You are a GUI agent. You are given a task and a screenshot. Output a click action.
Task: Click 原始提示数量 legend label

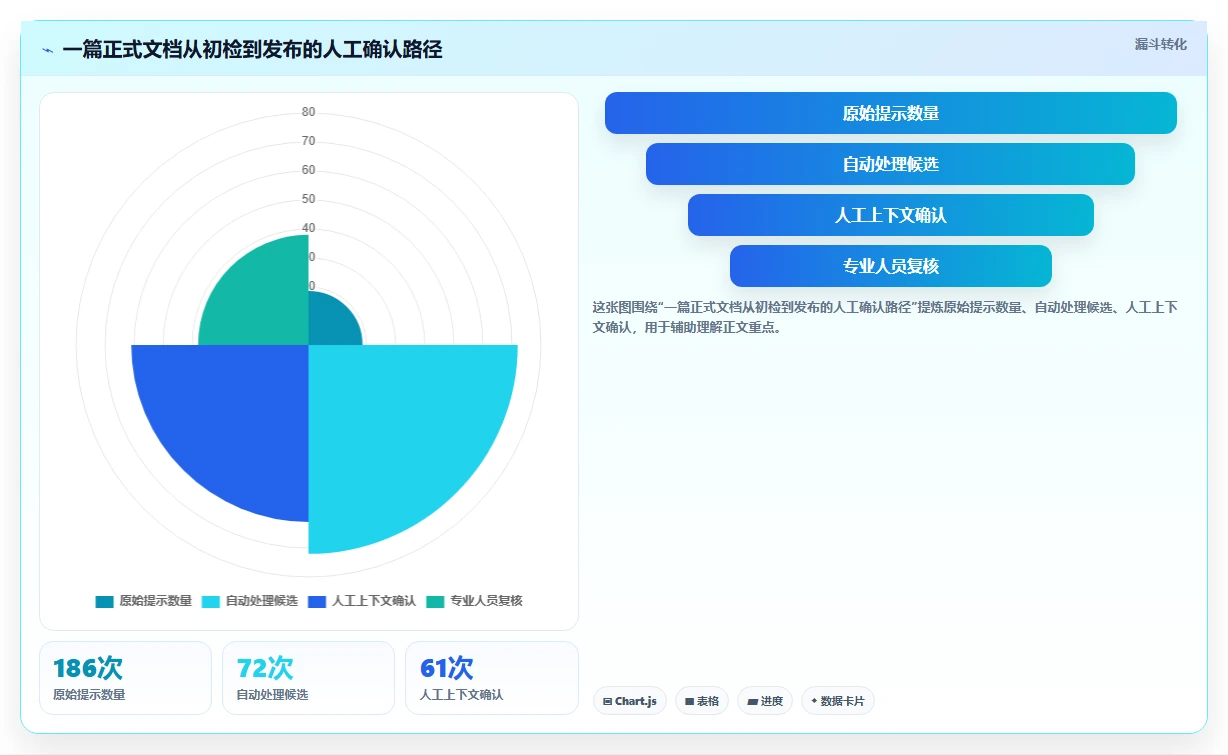pyautogui.click(x=156, y=601)
